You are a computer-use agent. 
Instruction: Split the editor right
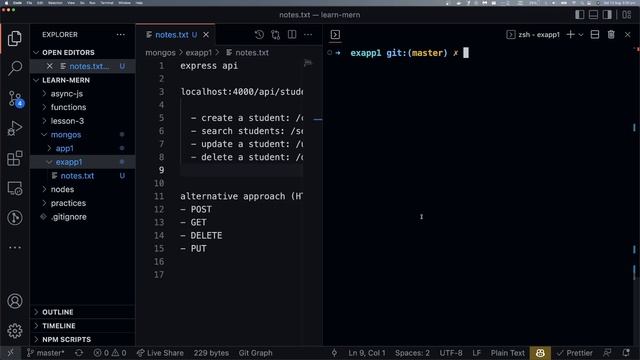click(x=292, y=35)
